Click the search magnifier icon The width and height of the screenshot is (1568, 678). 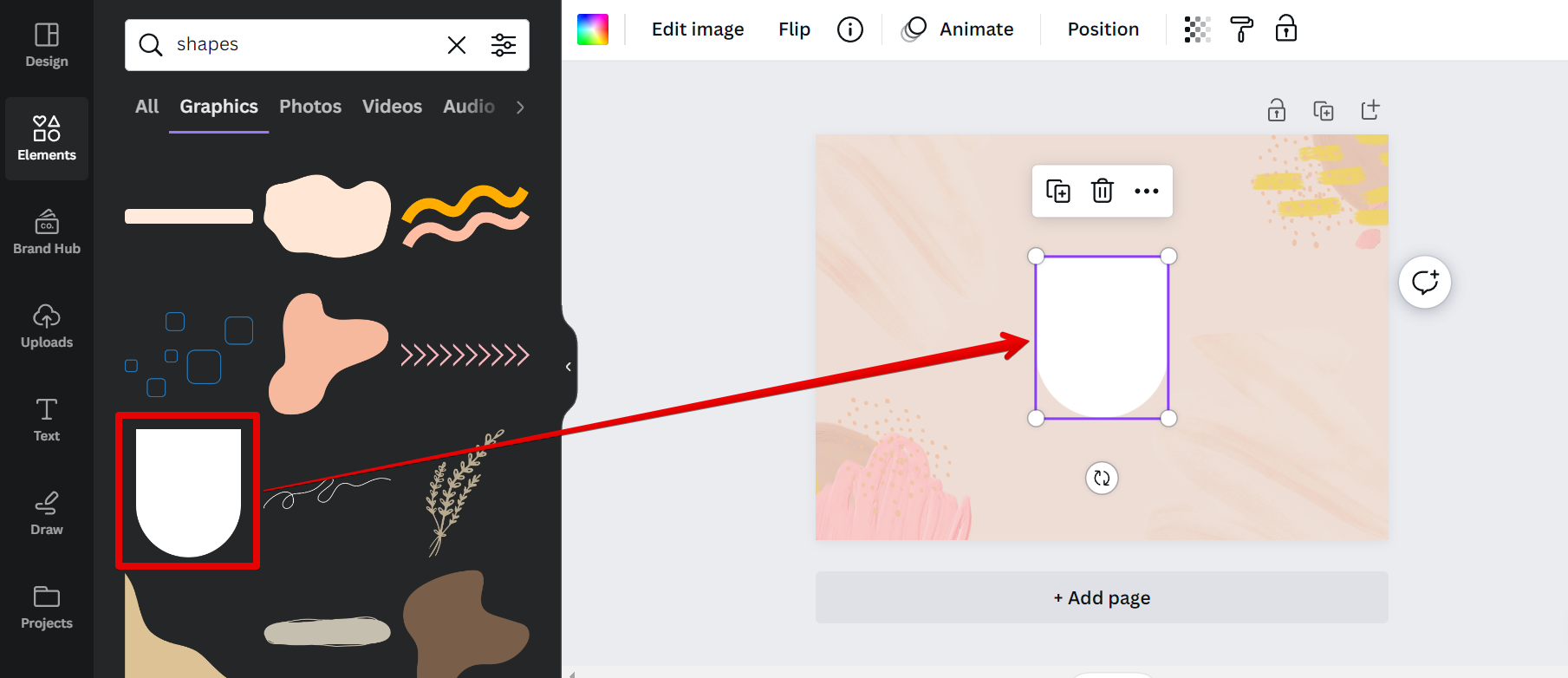point(151,45)
